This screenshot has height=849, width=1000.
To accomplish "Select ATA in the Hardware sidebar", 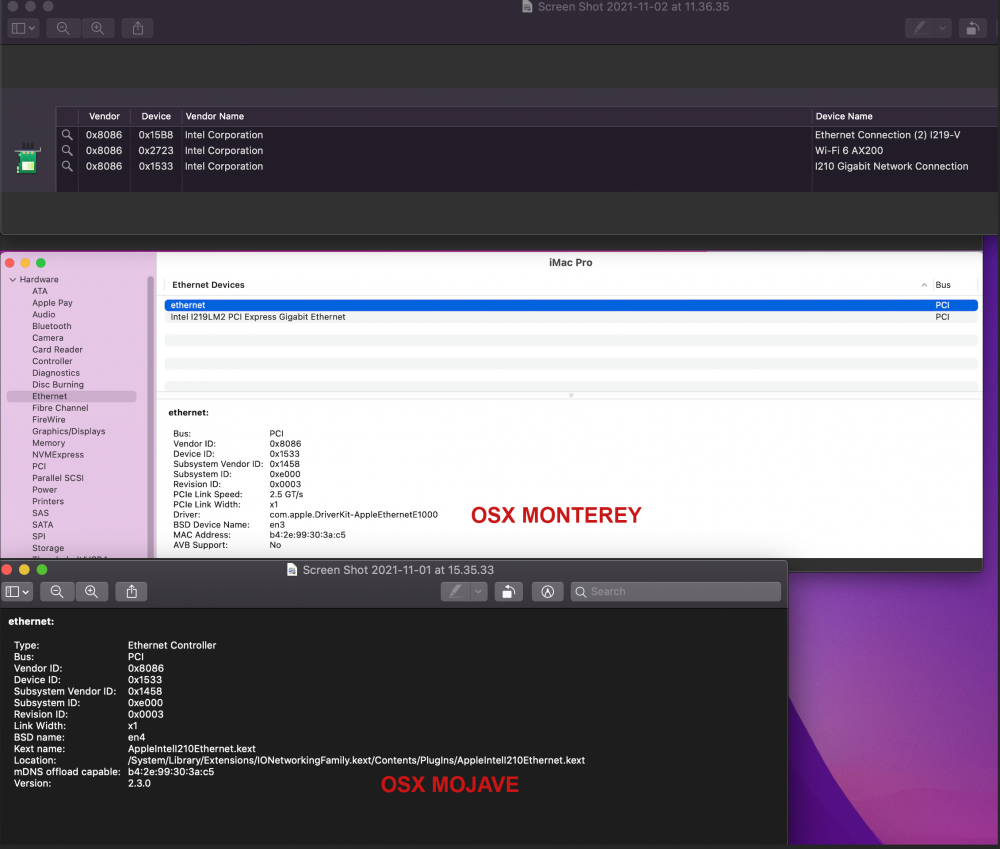I will 40,291.
